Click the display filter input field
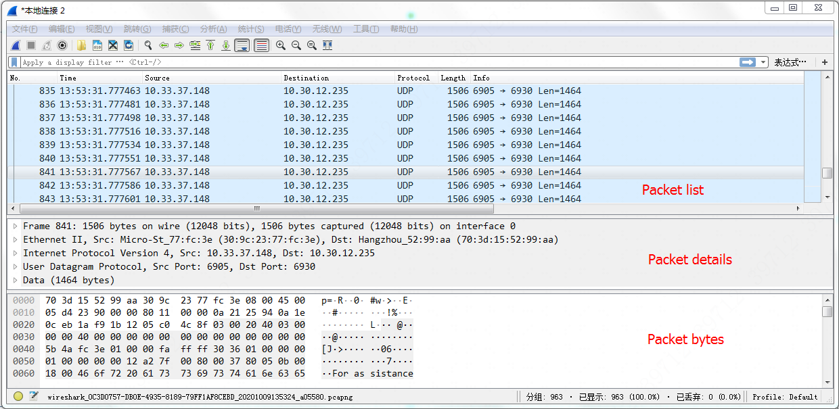 [x=380, y=62]
